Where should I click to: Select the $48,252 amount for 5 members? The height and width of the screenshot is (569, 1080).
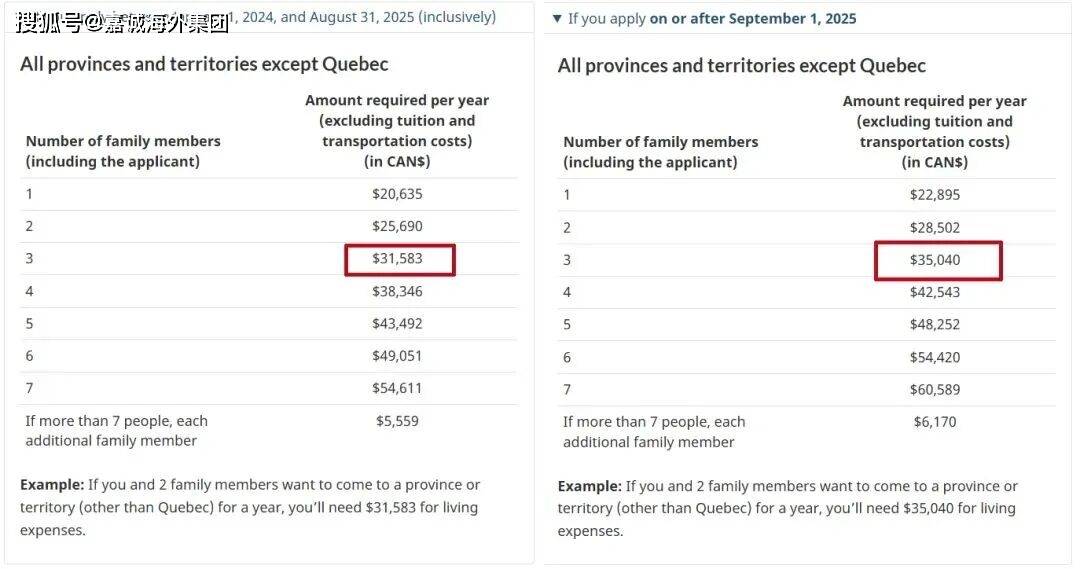click(x=935, y=324)
